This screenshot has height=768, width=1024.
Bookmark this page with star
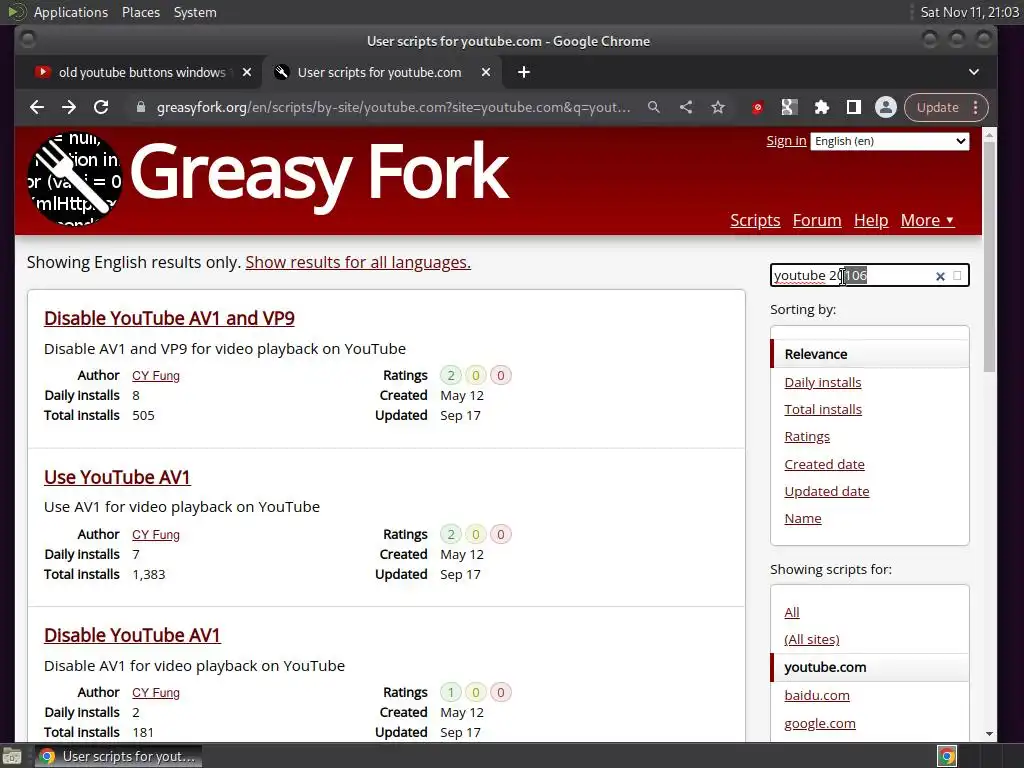718,108
